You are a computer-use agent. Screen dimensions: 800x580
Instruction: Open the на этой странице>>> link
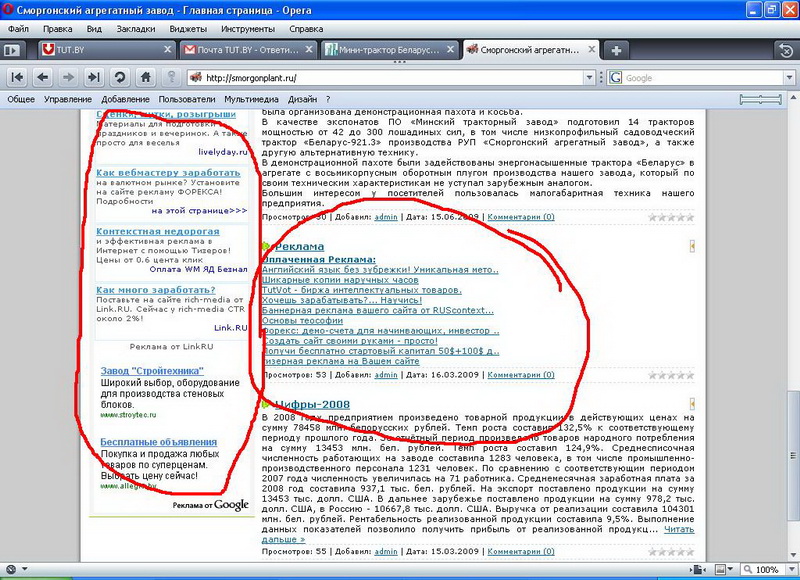[x=199, y=210]
